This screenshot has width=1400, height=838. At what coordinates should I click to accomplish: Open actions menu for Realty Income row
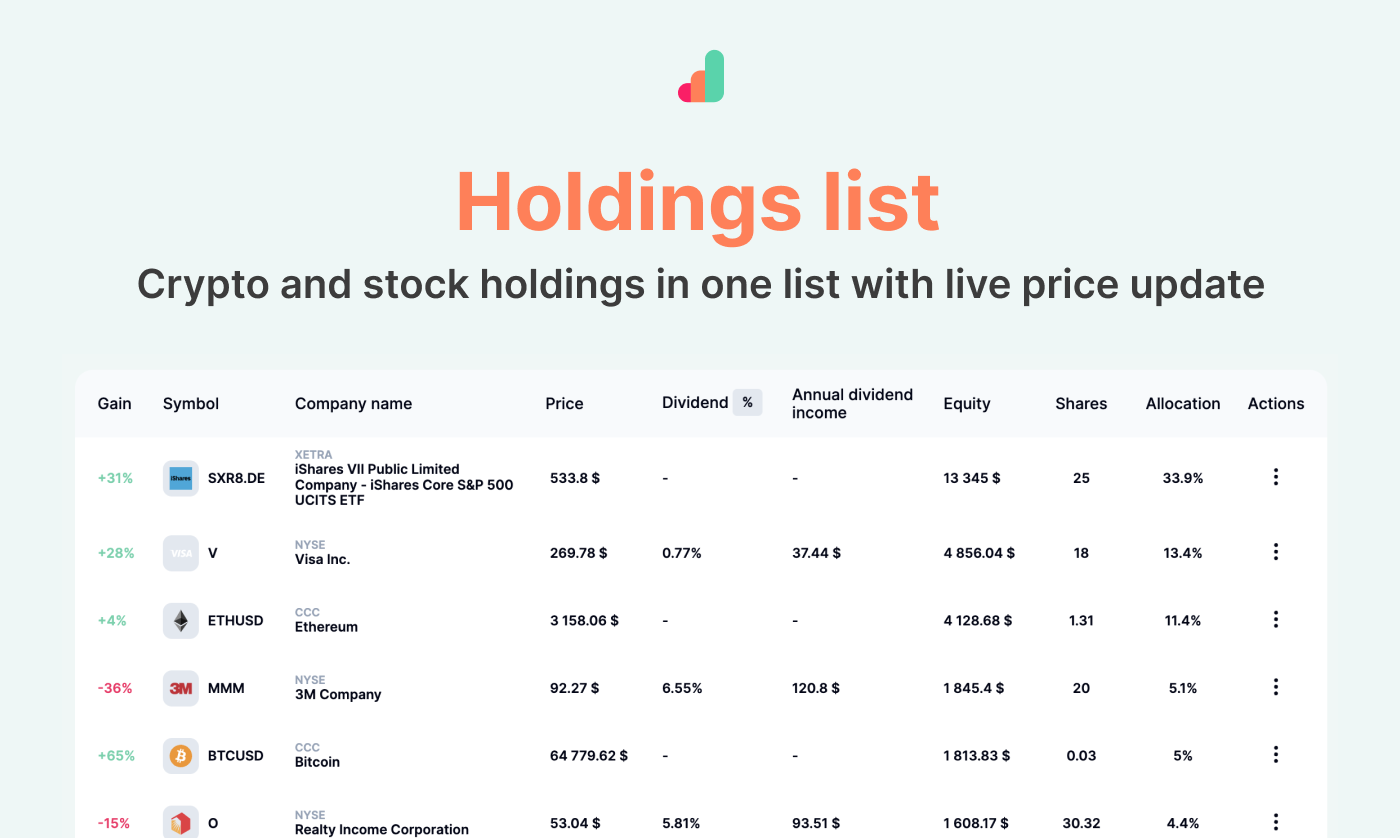[1276, 822]
